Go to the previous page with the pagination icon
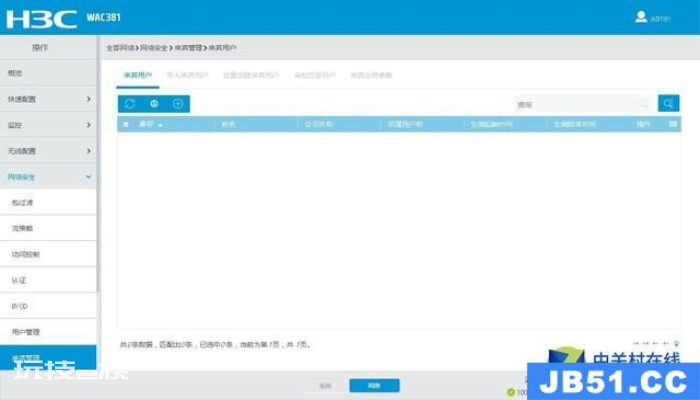Screen dimensions: 700x400 [646, 344]
